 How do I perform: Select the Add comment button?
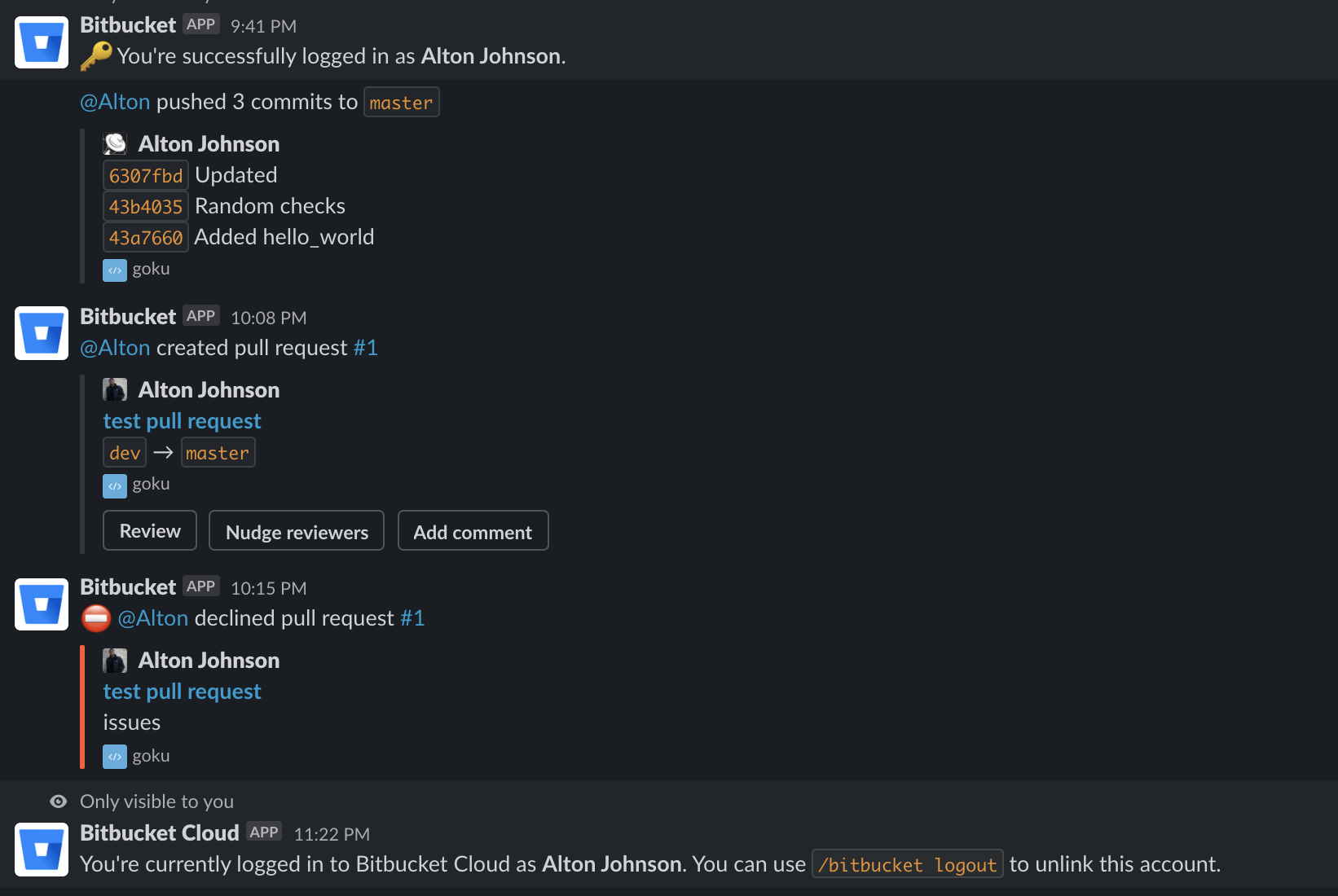click(473, 531)
